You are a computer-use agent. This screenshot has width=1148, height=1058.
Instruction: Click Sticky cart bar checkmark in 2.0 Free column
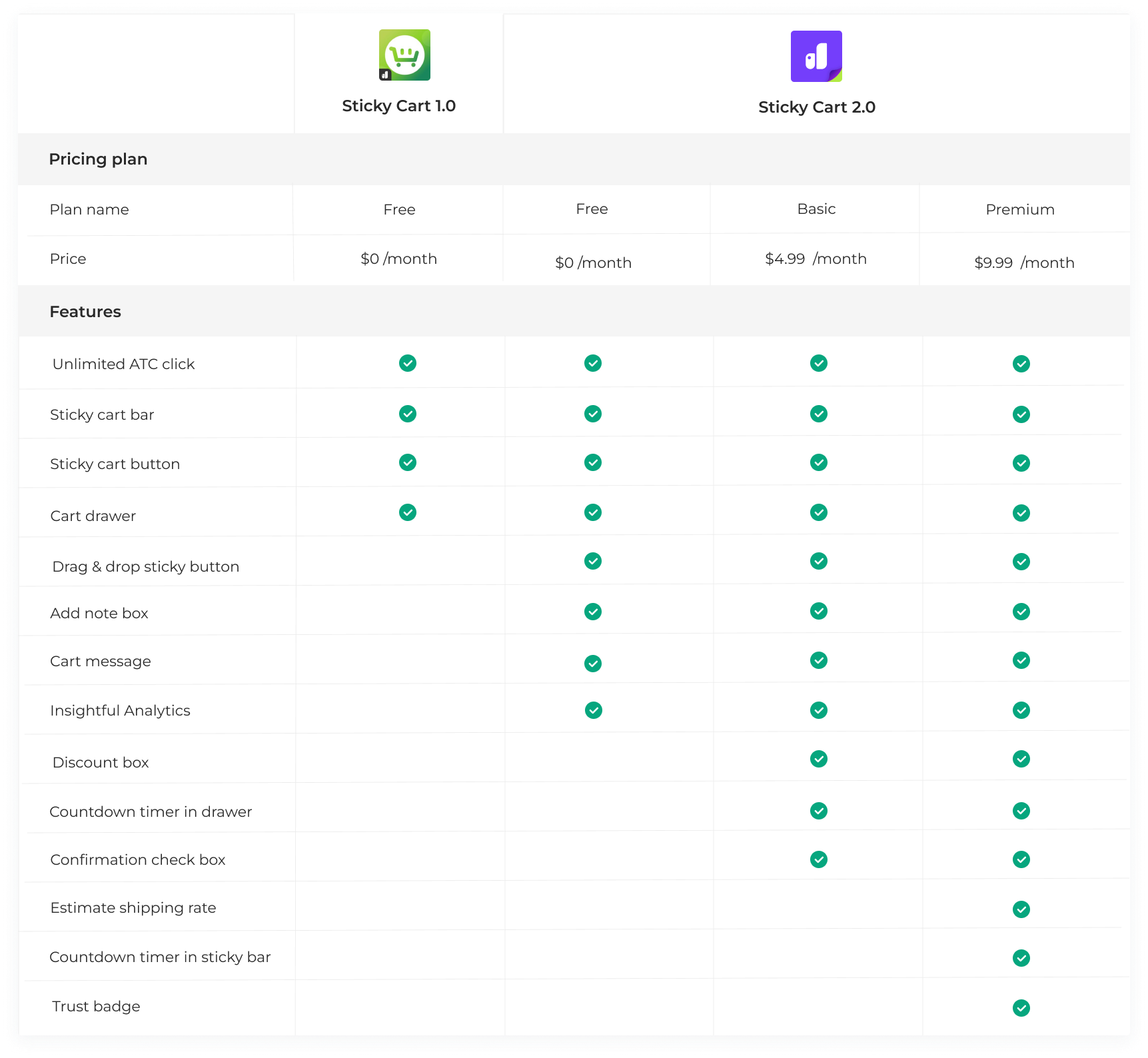(593, 414)
